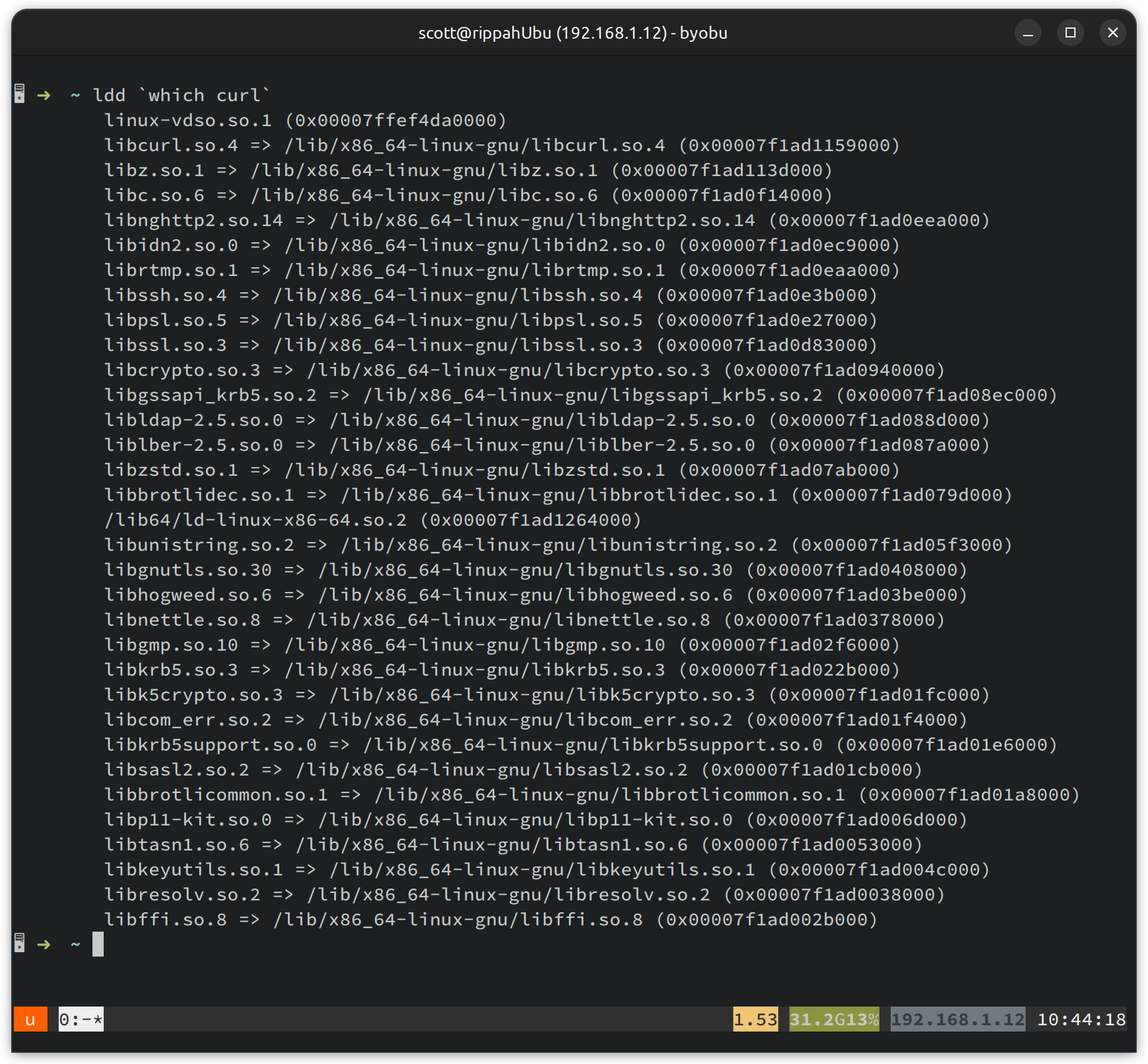Screen dimensions: 1148x1064
Task: Place cursor at the blinking block on the prompt
Action: [x=98, y=944]
